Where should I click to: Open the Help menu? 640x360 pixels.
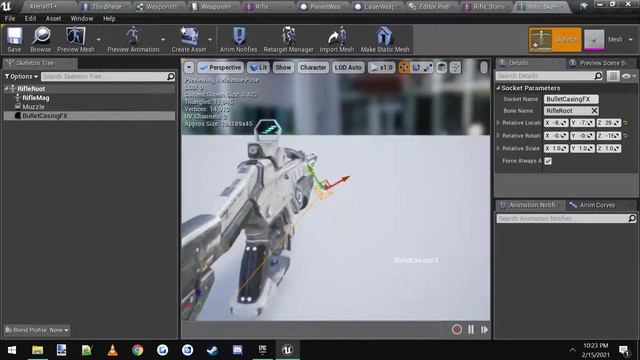tap(109, 18)
